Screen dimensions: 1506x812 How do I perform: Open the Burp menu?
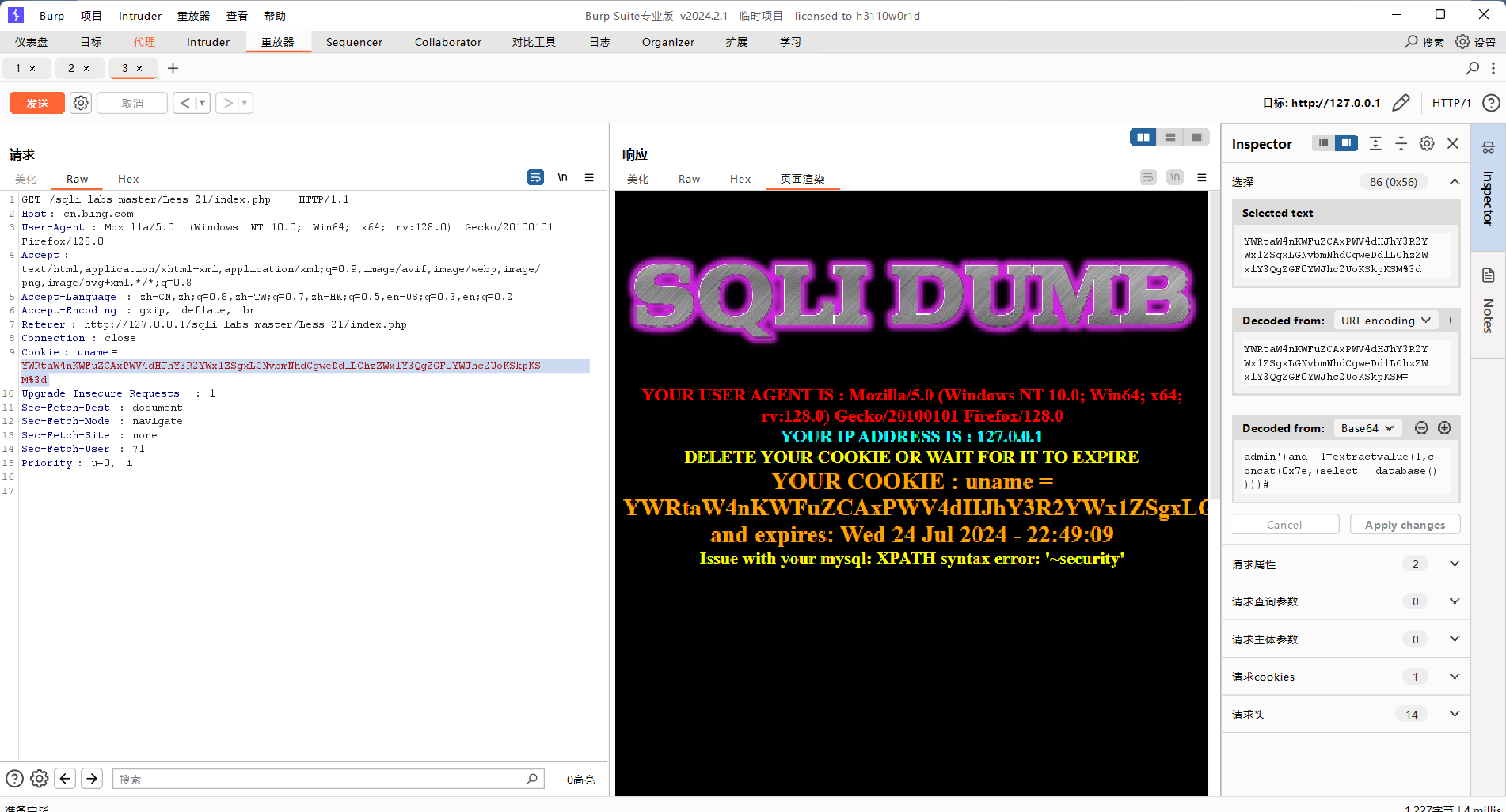pos(51,16)
